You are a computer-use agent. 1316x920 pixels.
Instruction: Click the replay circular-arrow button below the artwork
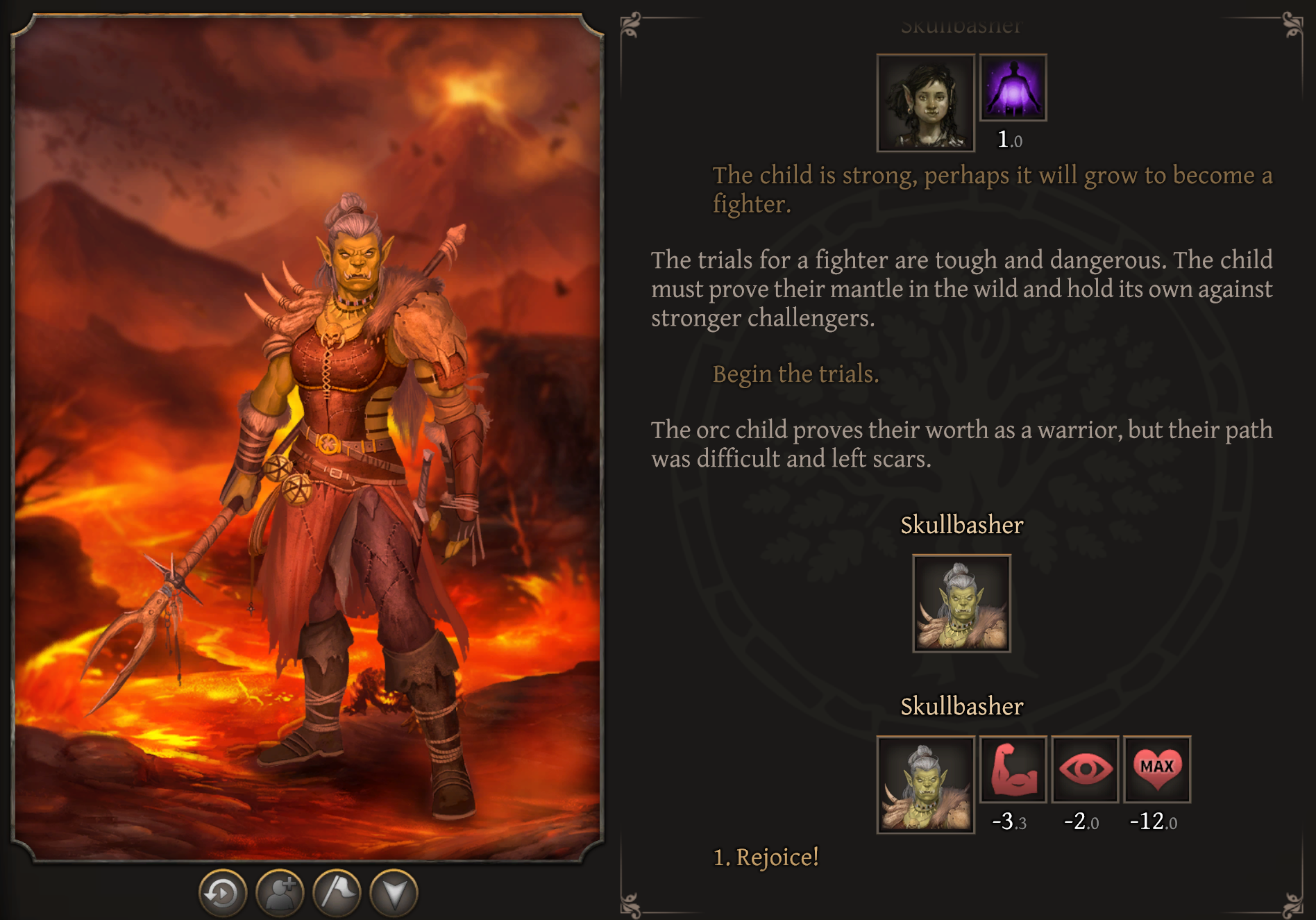coord(223,893)
